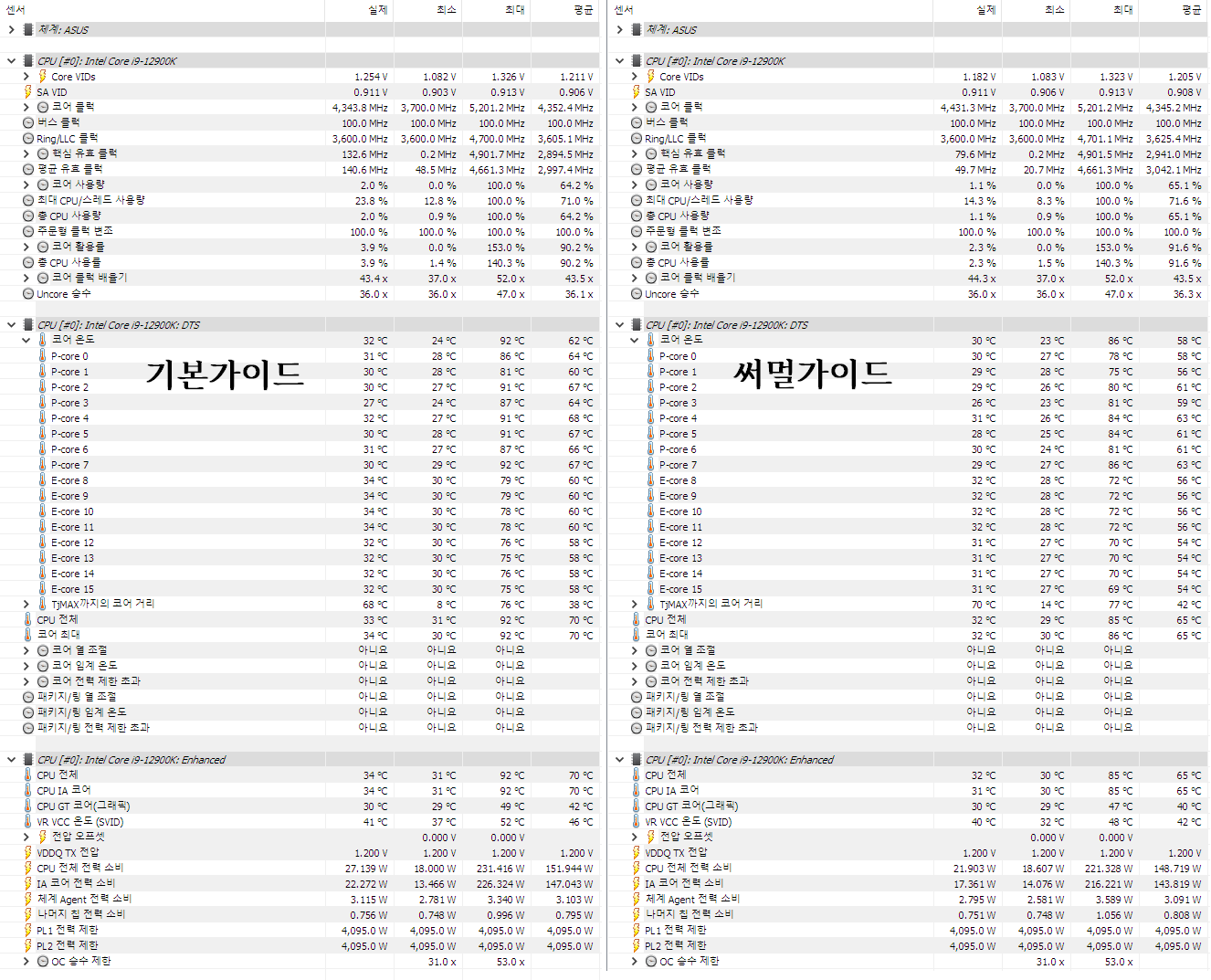Expand the 시스템: ASUS node under 써멀가이드

coord(620,30)
